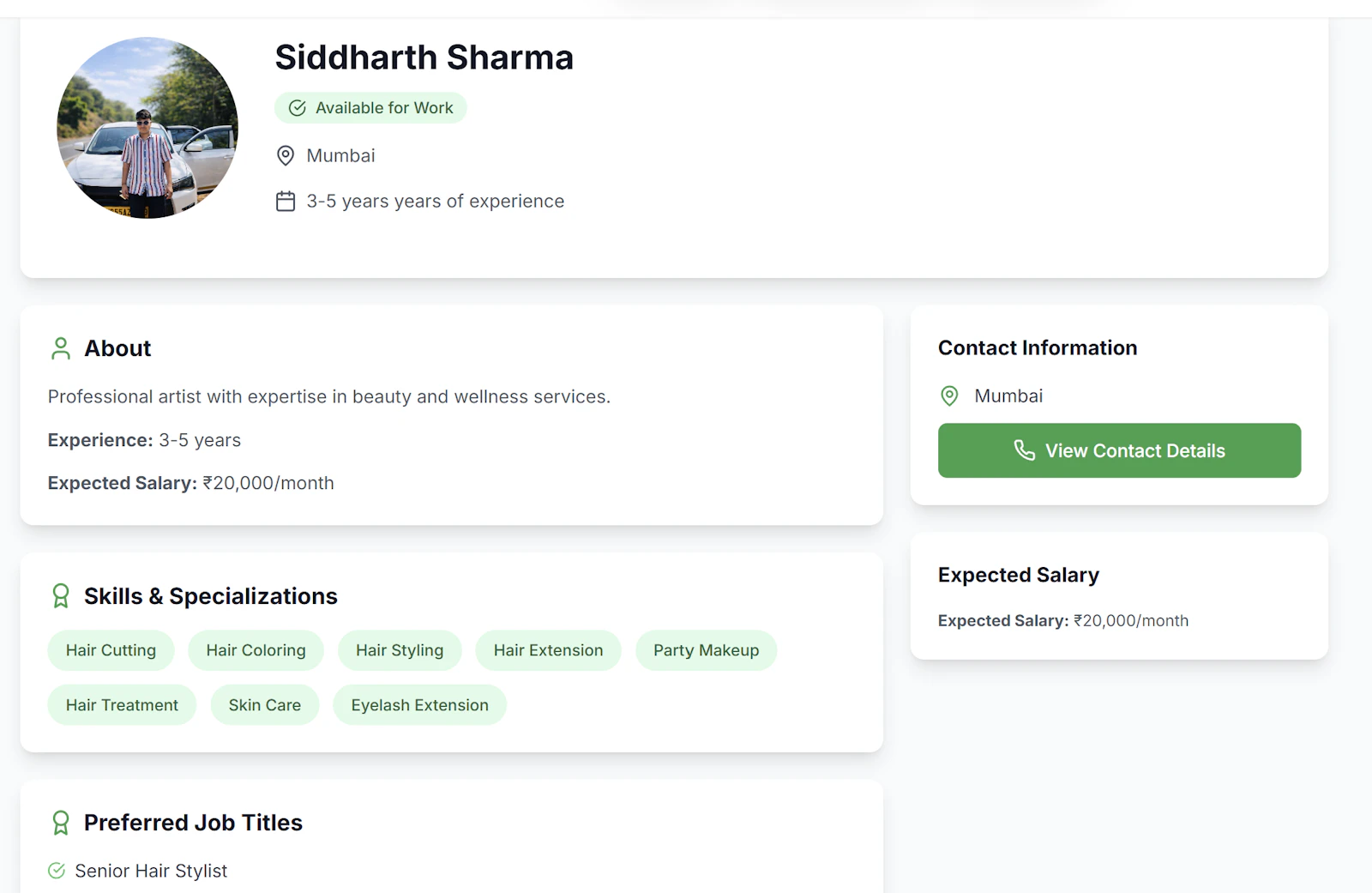Viewport: 1372px width, 893px height.
Task: Click the check circle beside Senior Hair Stylist
Action: point(57,871)
